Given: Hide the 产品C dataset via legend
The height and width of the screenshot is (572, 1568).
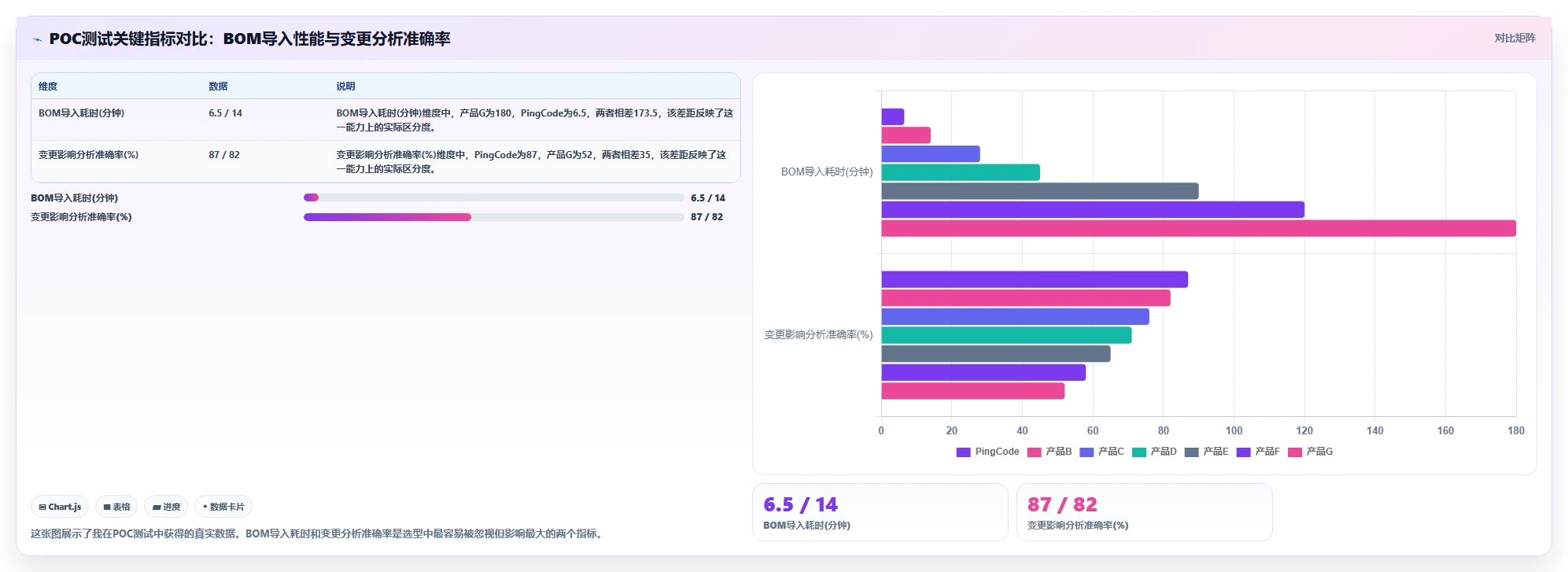Looking at the screenshot, I should pos(1101,452).
